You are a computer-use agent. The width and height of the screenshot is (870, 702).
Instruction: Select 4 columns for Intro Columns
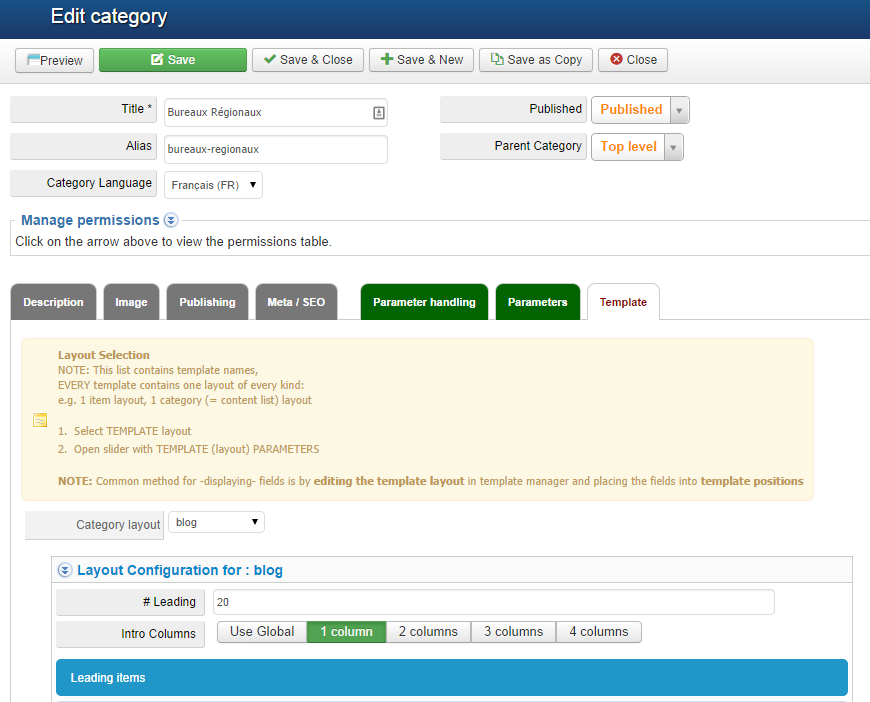(598, 632)
